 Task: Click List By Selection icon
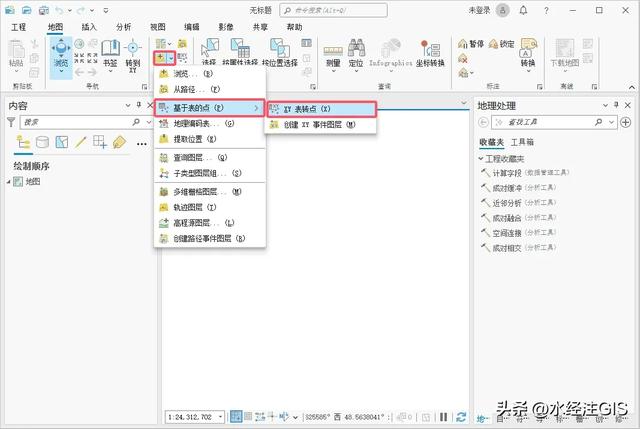coord(62,142)
